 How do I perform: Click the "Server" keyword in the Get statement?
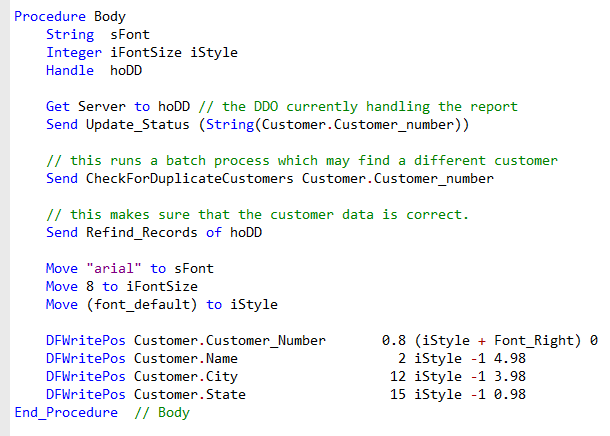[x=102, y=106]
